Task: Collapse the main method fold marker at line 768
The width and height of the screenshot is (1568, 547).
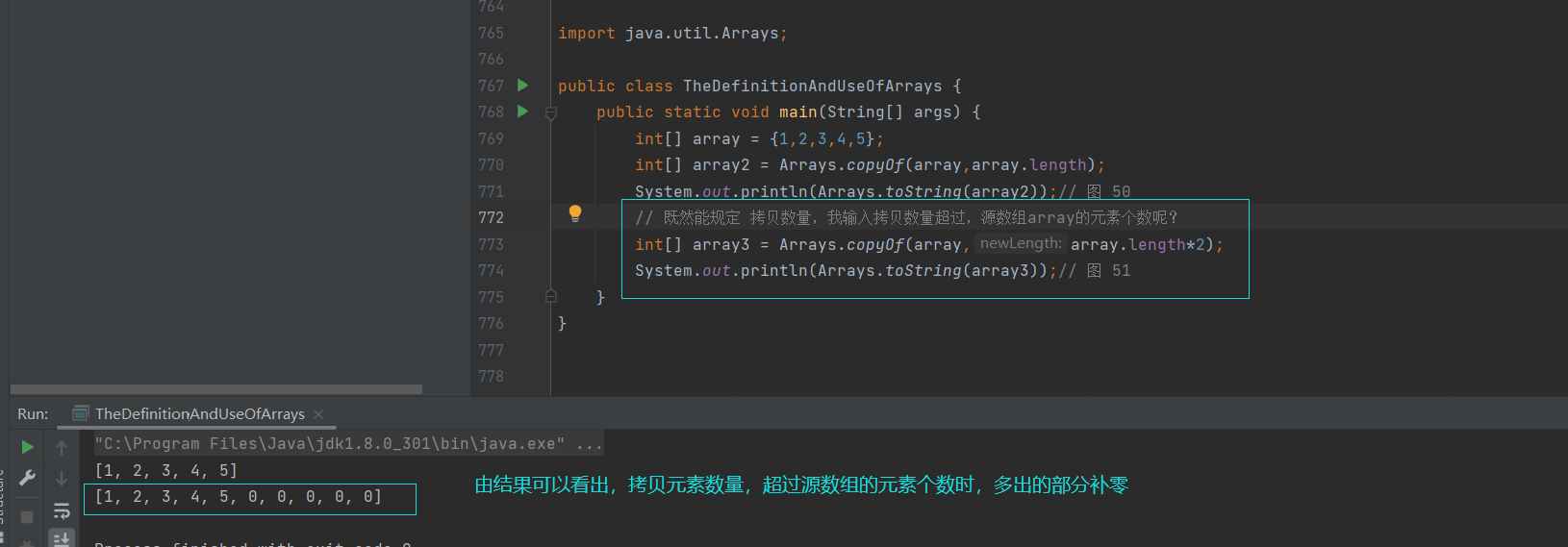Action: click(x=551, y=113)
